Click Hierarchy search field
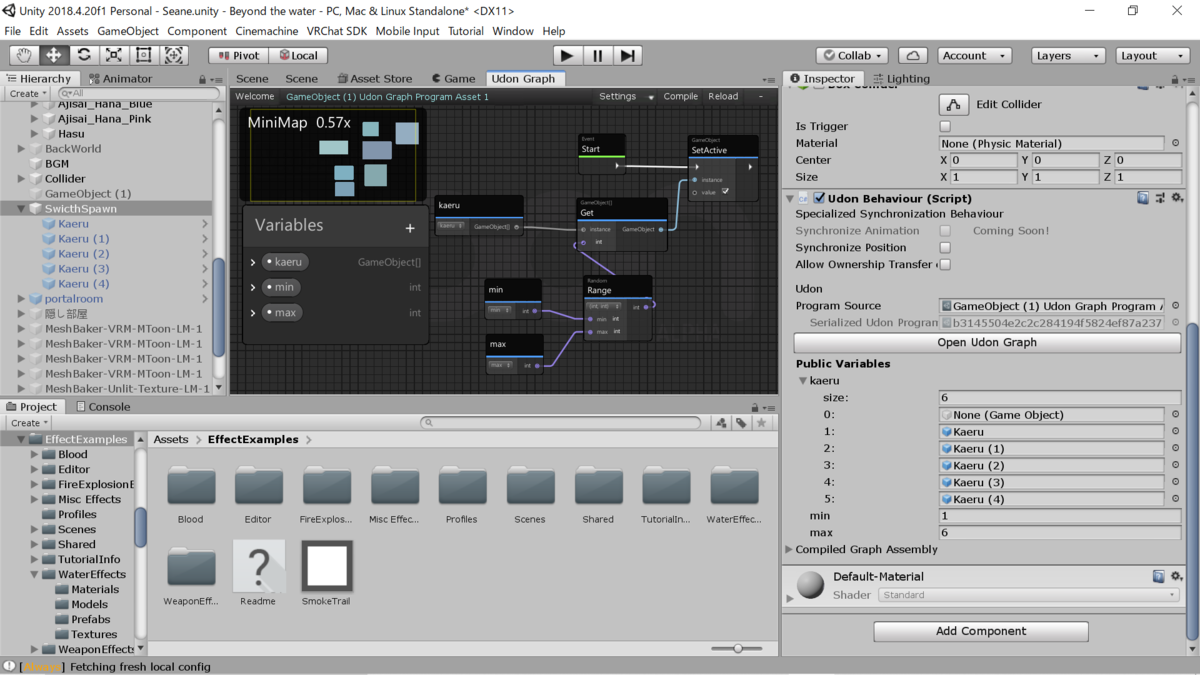The image size is (1200, 675). pyautogui.click(x=138, y=93)
